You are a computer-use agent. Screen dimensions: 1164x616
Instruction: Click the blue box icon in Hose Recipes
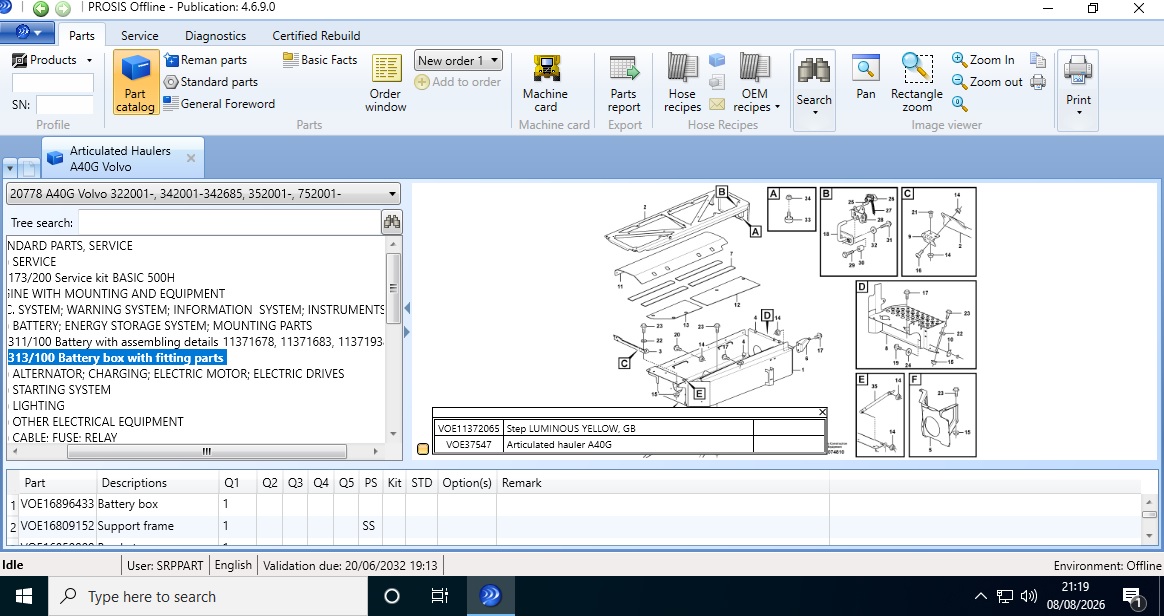click(717, 60)
